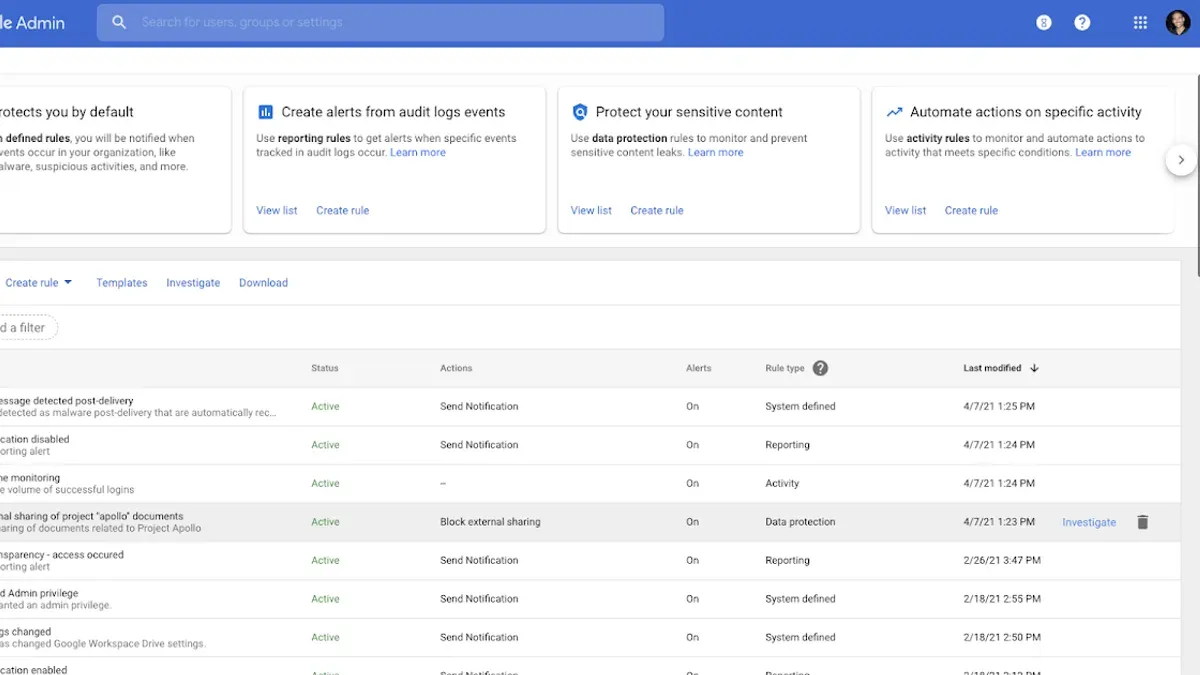Viewport: 1200px width, 675px height.
Task: Click the 'Block external sharing' action cell
Action: click(x=490, y=522)
